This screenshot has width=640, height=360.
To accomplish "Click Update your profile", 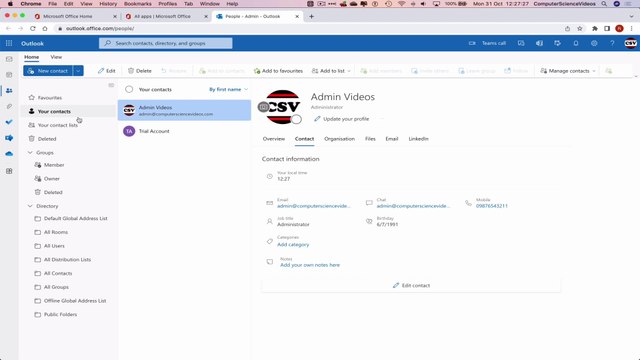I will [342, 119].
